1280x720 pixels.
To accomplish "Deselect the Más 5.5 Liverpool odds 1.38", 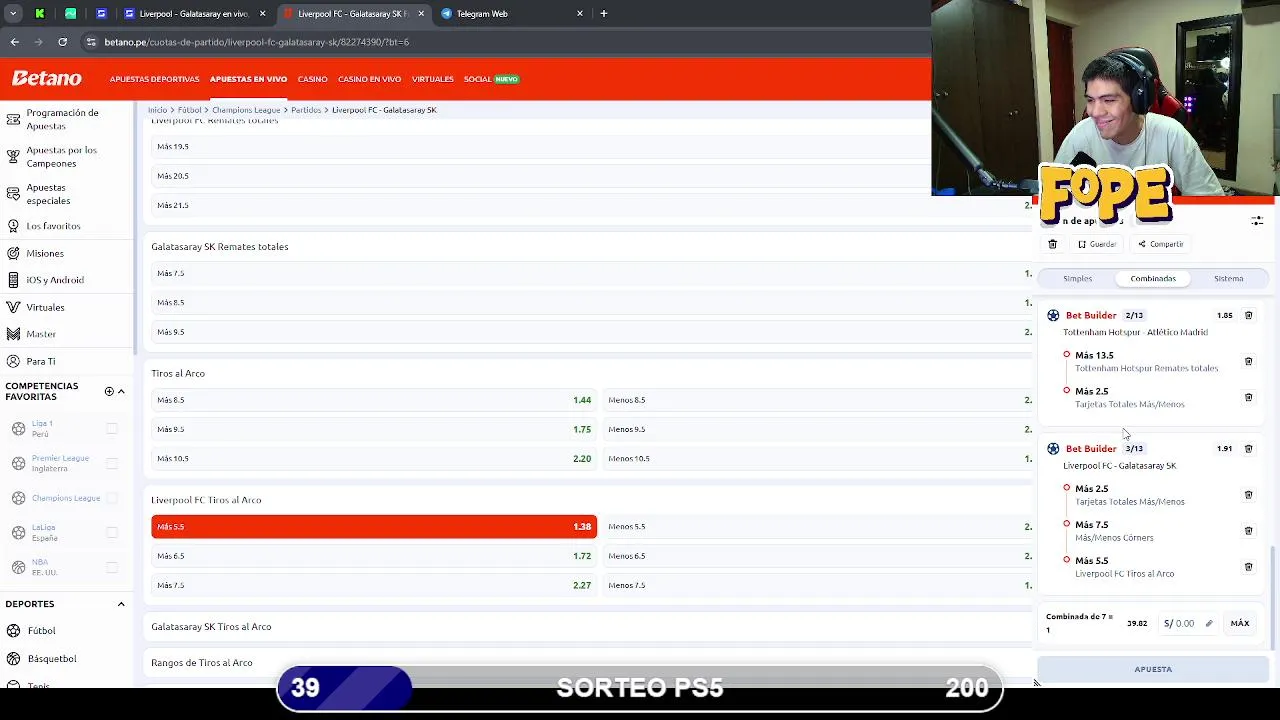I will [374, 526].
